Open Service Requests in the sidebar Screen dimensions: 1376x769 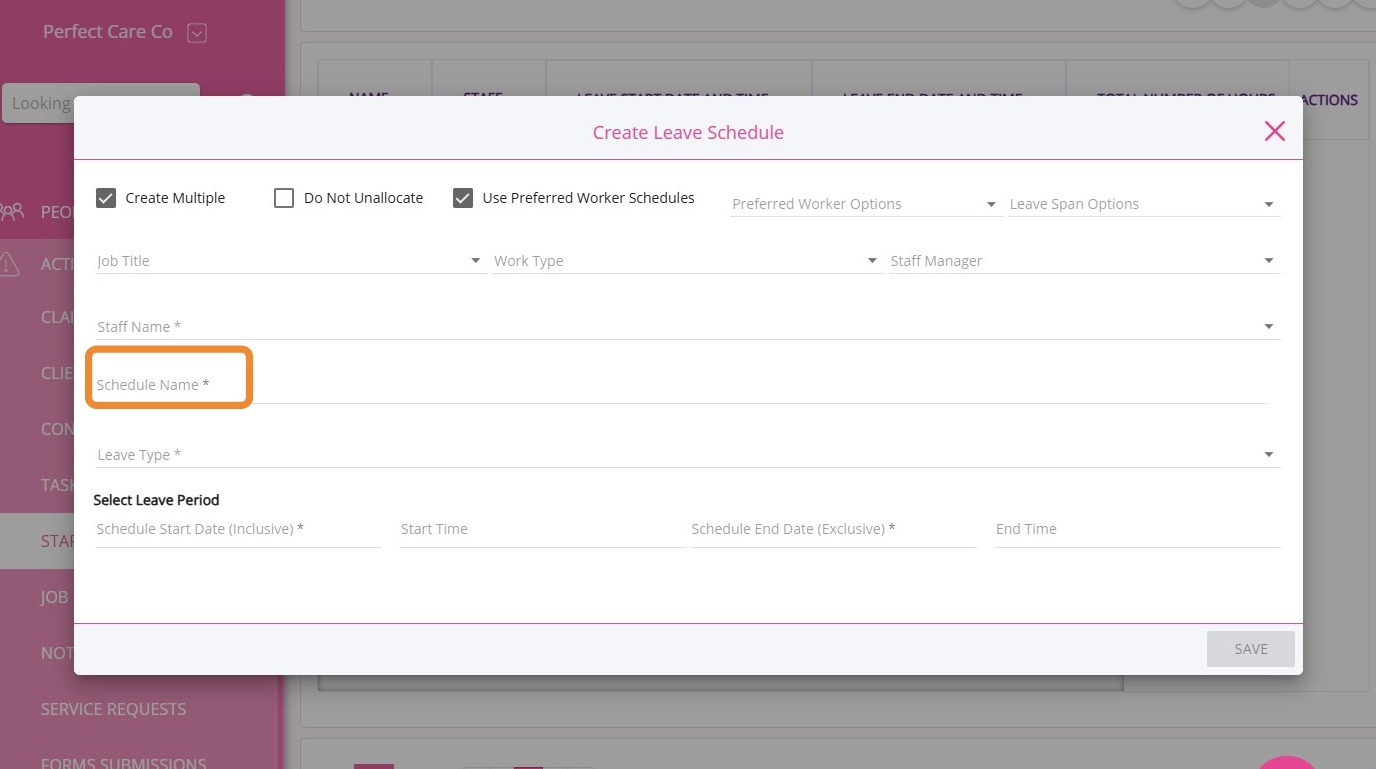(113, 709)
